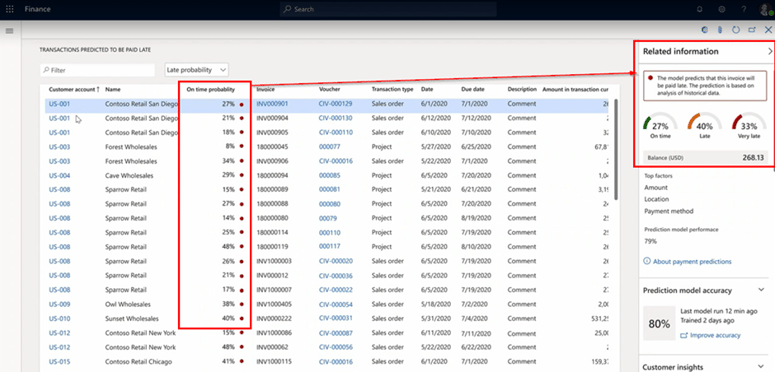The height and width of the screenshot is (372, 775).
Task: Open About payment predictions link
Action: (692, 261)
